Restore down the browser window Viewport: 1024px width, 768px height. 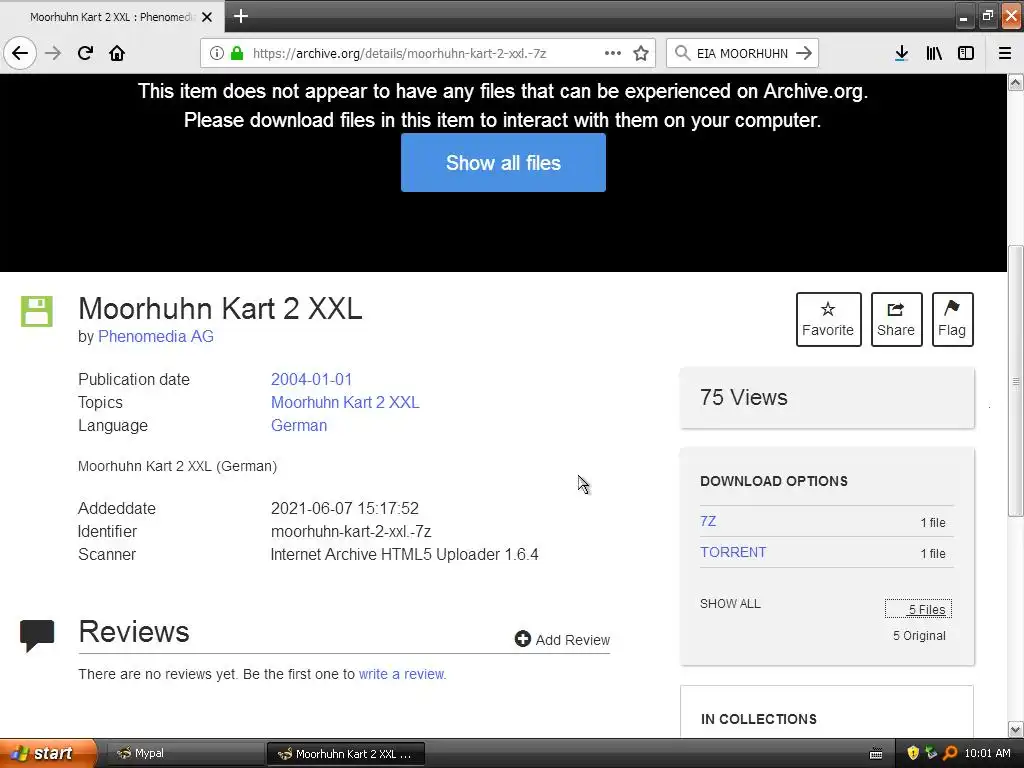pyautogui.click(x=987, y=16)
